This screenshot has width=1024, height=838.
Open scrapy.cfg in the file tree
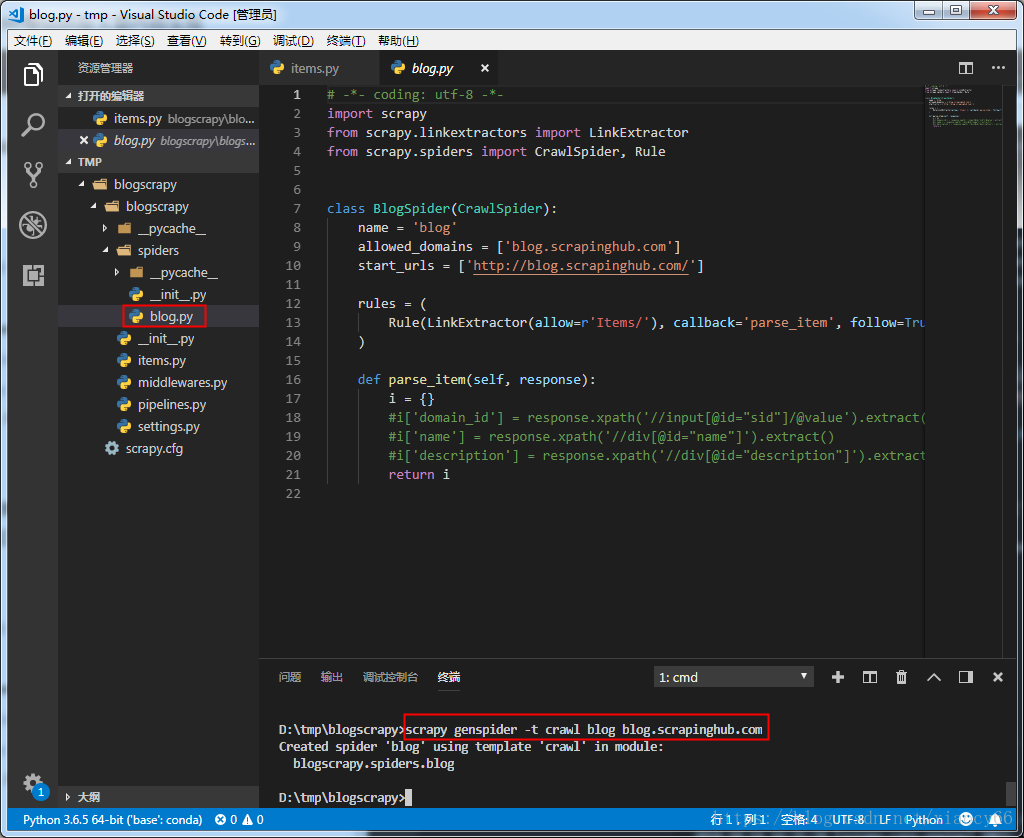[154, 449]
